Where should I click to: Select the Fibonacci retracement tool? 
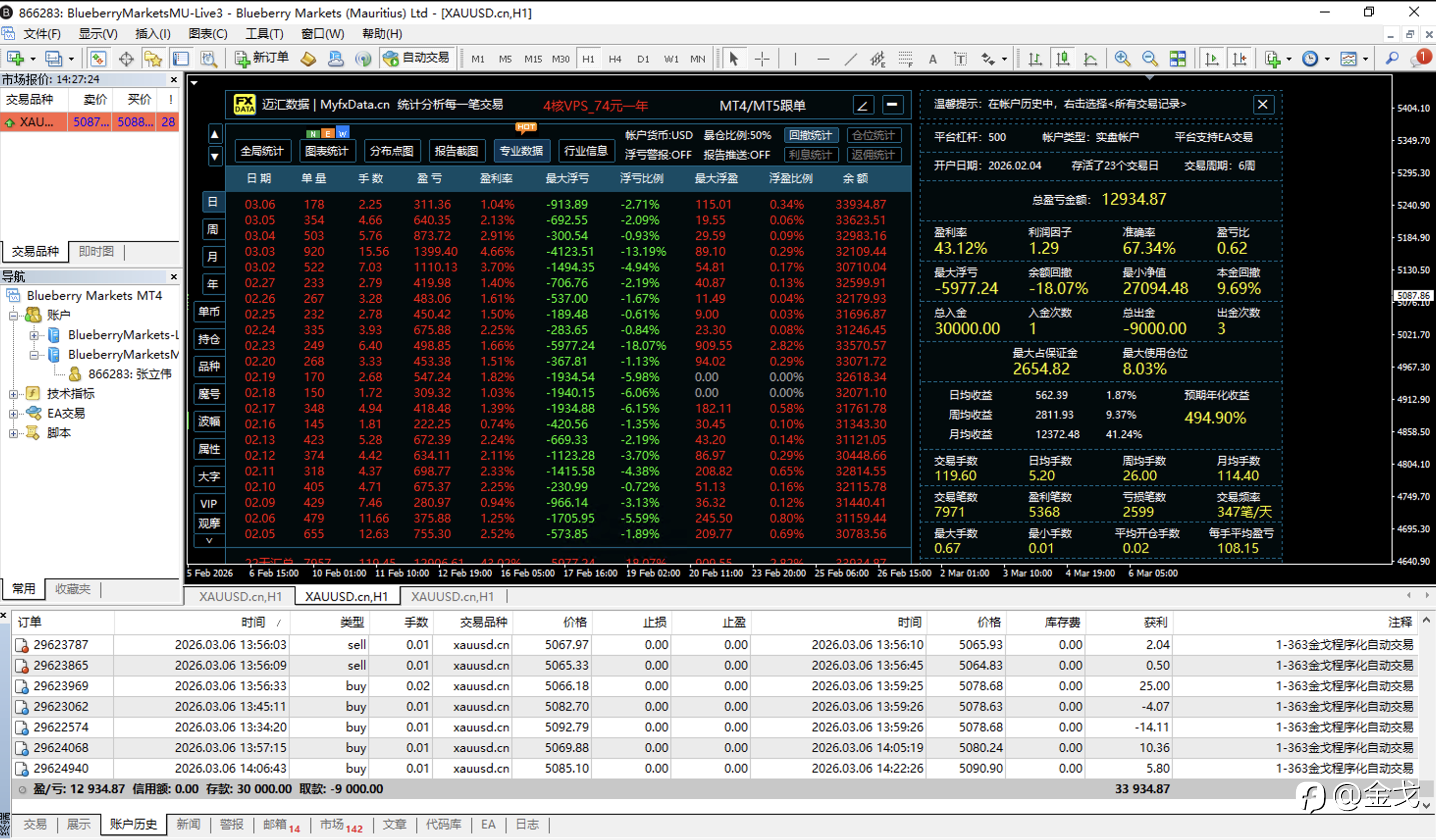905,59
